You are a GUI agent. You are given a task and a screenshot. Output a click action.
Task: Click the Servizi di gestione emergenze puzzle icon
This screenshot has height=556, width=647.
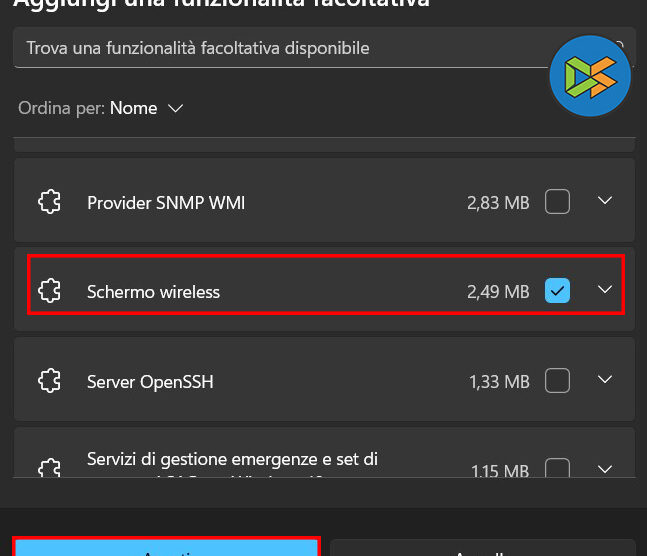[x=49, y=468]
